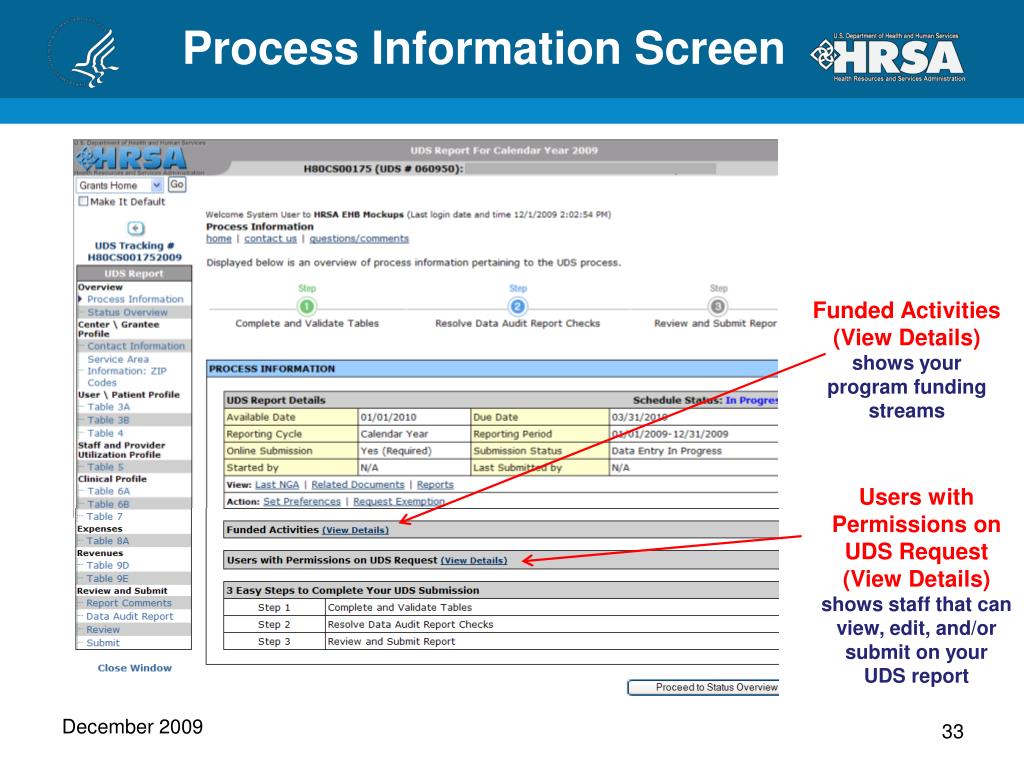Viewport: 1024px width, 768px height.
Task: Open Data Audit Report in sidebar
Action: pos(130,616)
